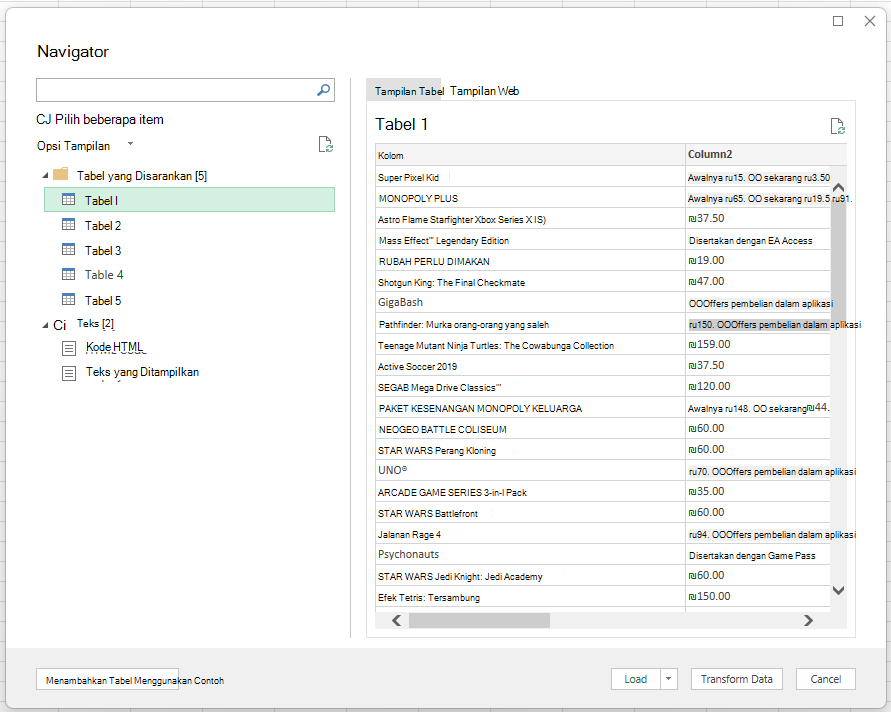Viewport: 891px width, 712px height.
Task: Click the refresh preview icon beside Tabel 1
Action: click(x=838, y=126)
